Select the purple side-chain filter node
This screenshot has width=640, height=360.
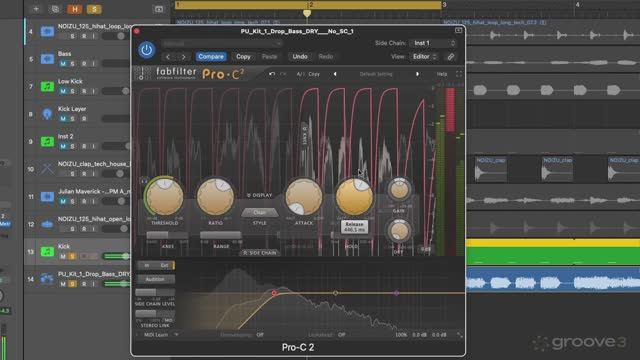(396, 293)
